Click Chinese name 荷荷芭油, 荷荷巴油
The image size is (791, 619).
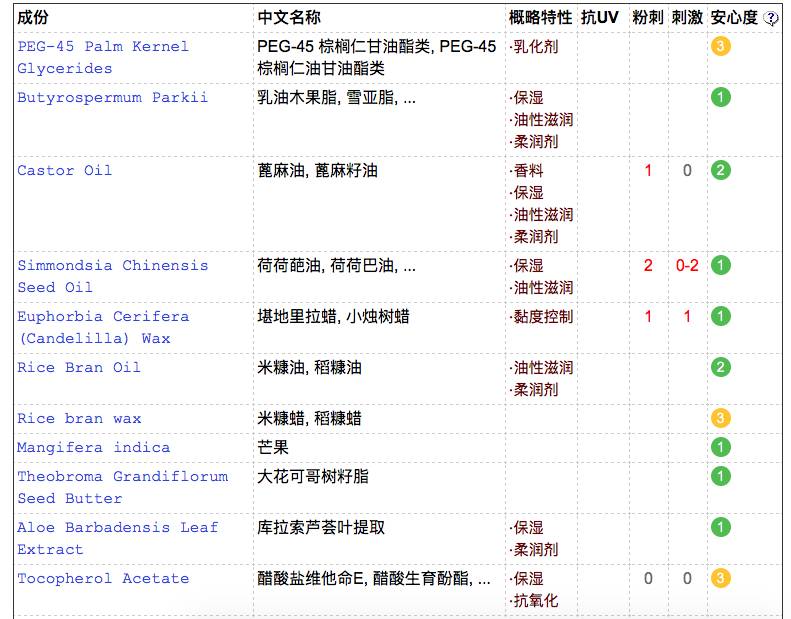[336, 265]
